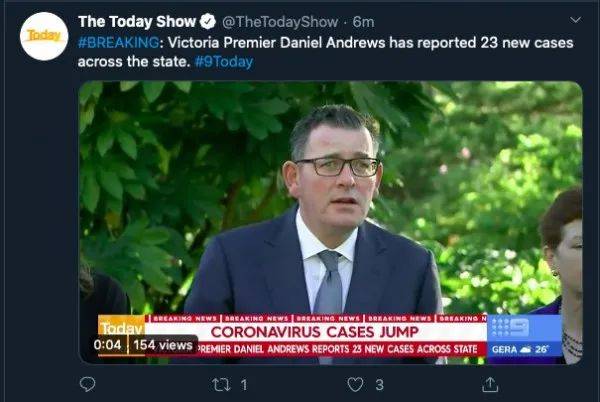Expand tweet options chevron menu
The width and height of the screenshot is (600, 402).
point(576,20)
